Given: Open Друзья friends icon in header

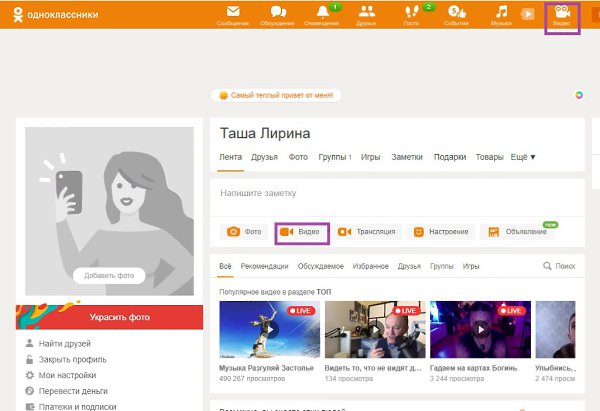Looking at the screenshot, I should pyautogui.click(x=366, y=14).
